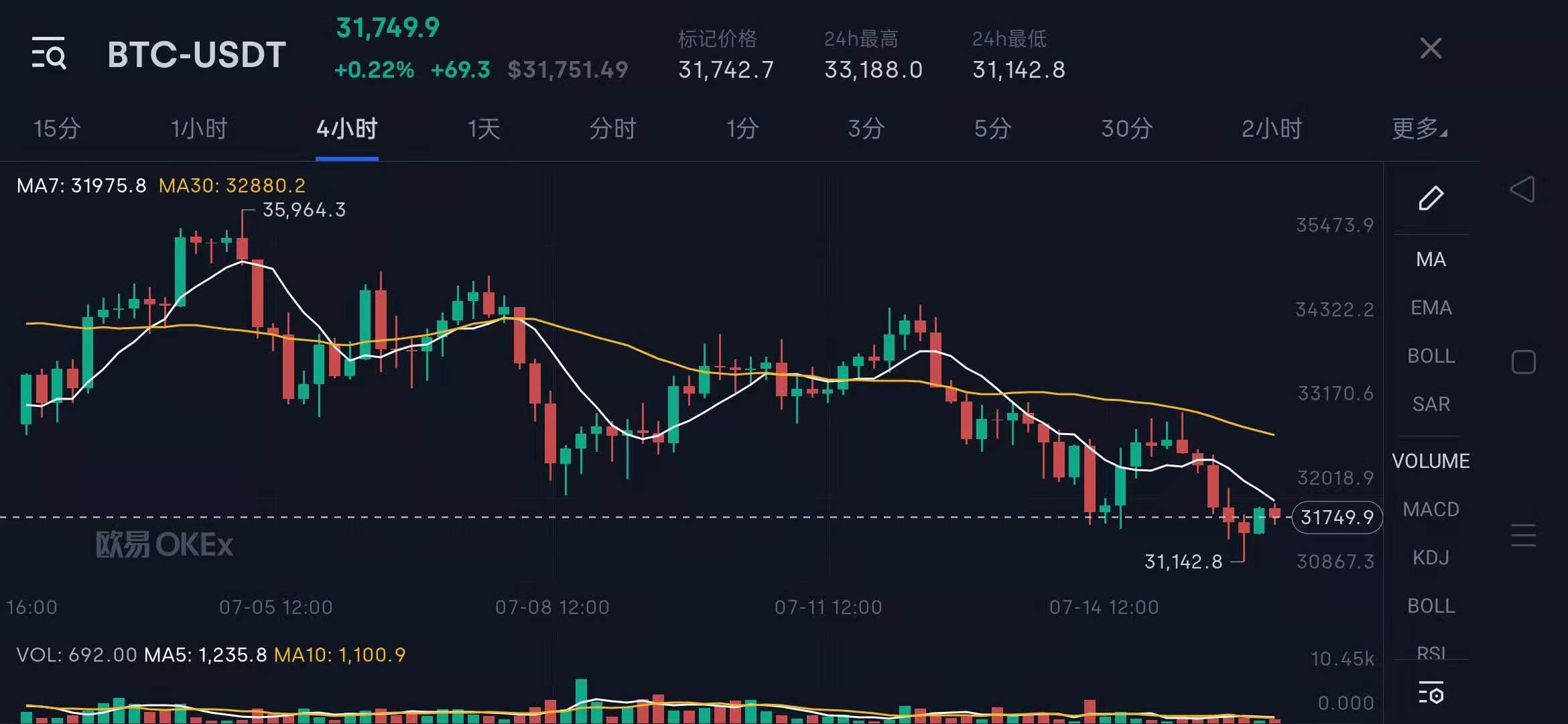This screenshot has height=724, width=1568.
Task: Toggle the EMA main indicator
Action: coord(1431,308)
